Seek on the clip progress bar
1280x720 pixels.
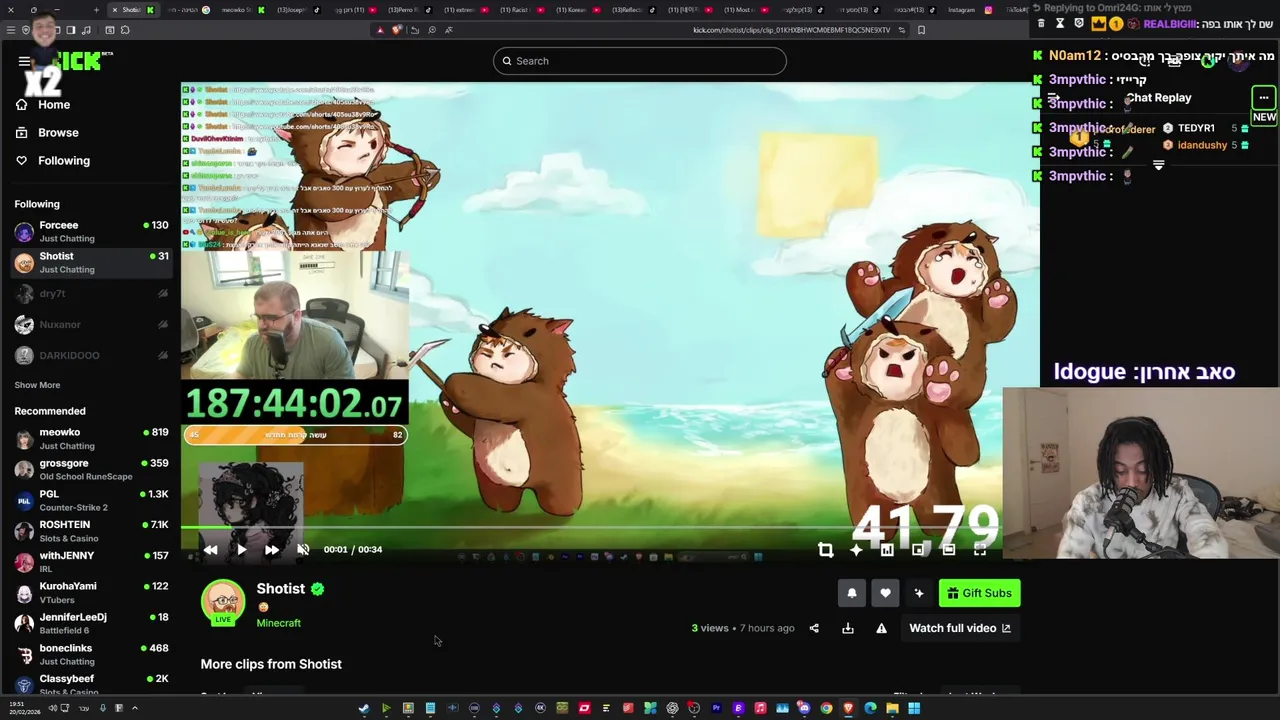(x=590, y=527)
